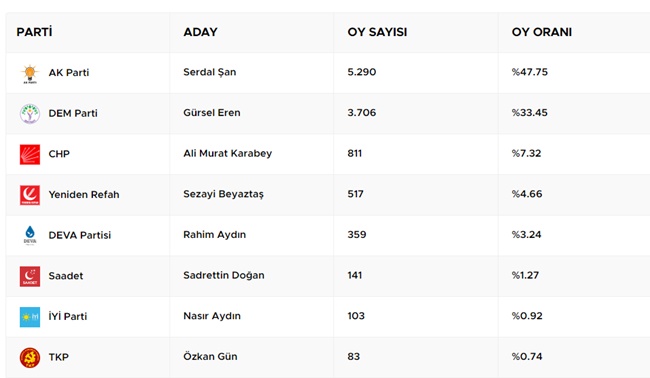Click the TKP hammer and sickle logo

coord(30,357)
